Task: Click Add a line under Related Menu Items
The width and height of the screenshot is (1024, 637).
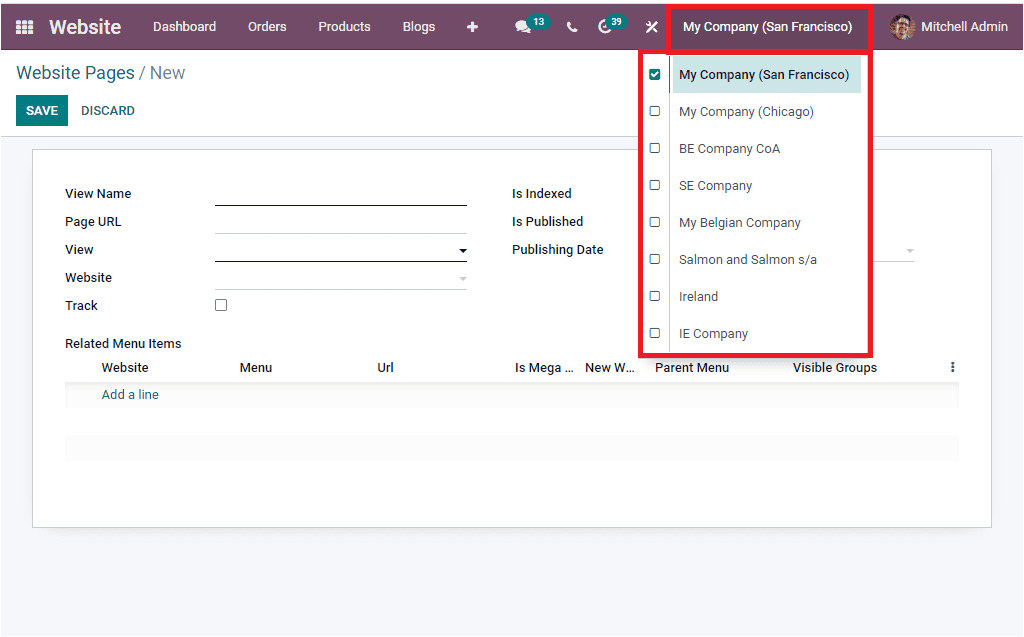Action: pyautogui.click(x=130, y=394)
